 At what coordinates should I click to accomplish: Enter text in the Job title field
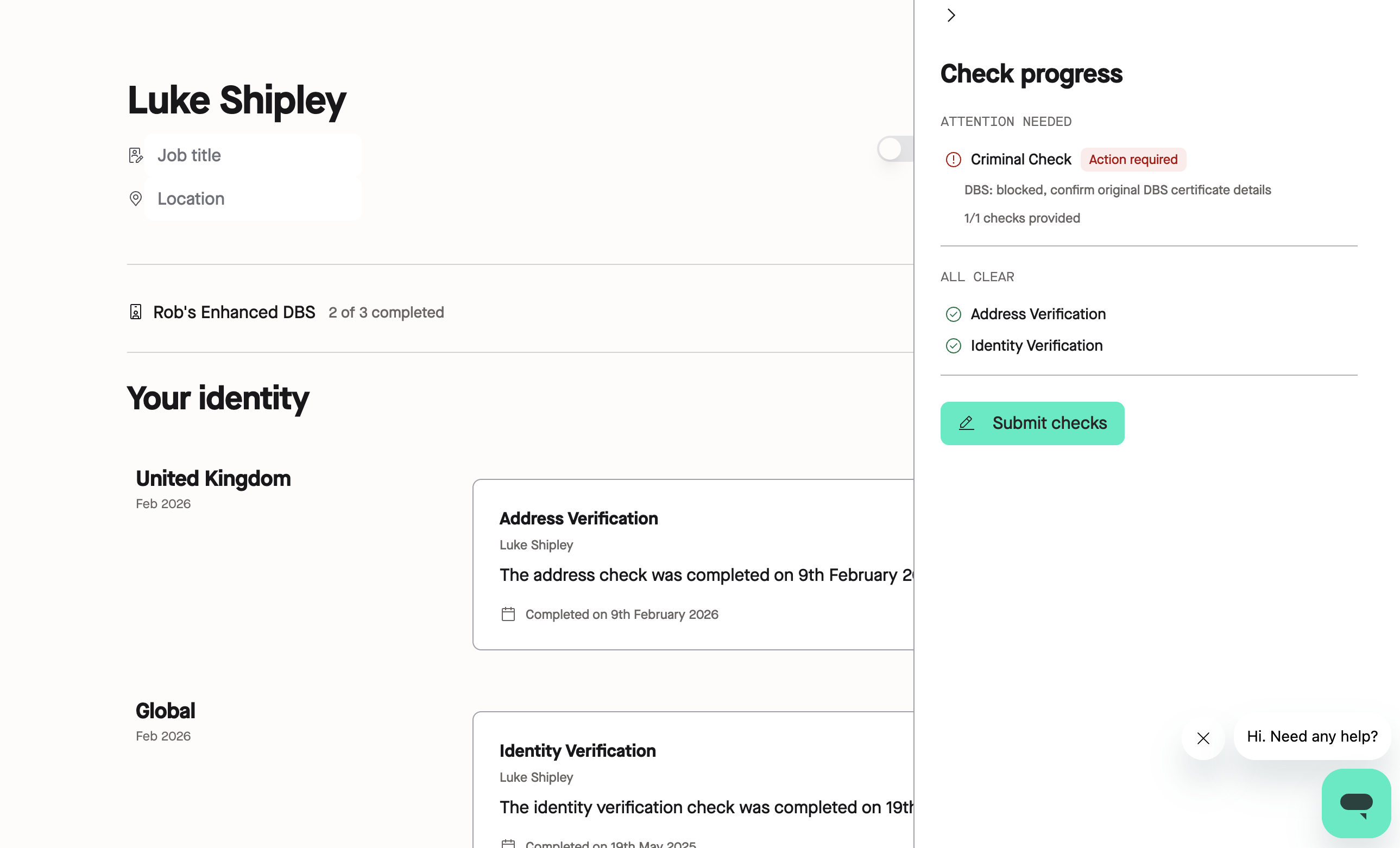[253, 155]
